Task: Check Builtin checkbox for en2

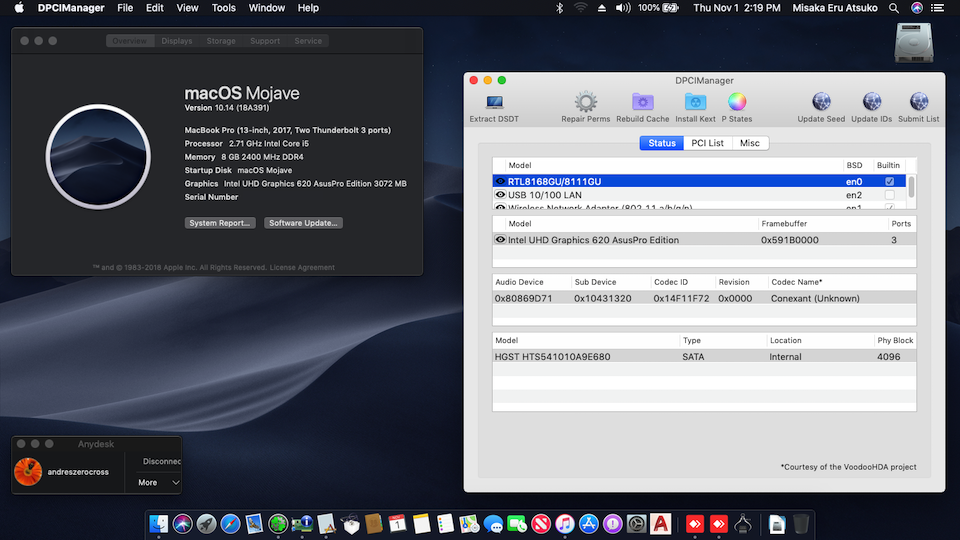Action: point(890,195)
